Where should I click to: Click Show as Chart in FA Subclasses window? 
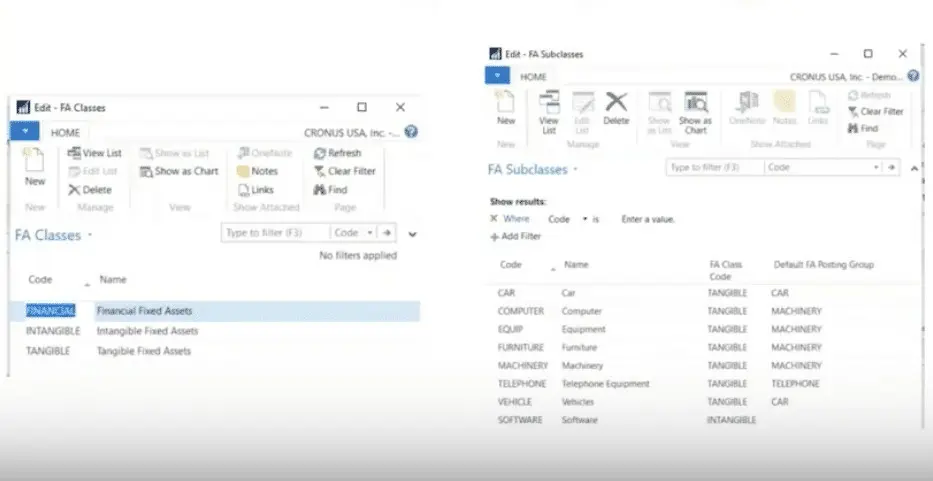point(695,113)
